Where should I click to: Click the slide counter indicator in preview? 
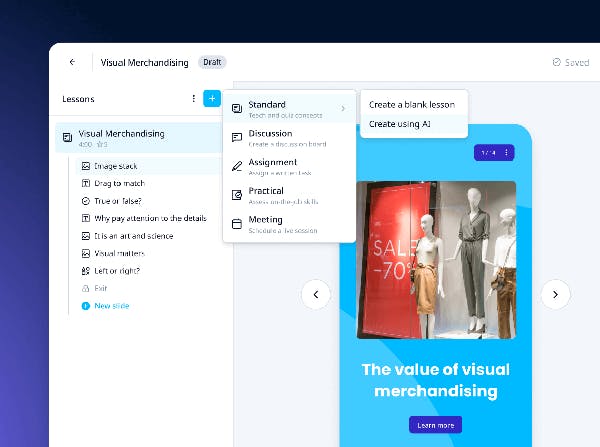pos(488,153)
